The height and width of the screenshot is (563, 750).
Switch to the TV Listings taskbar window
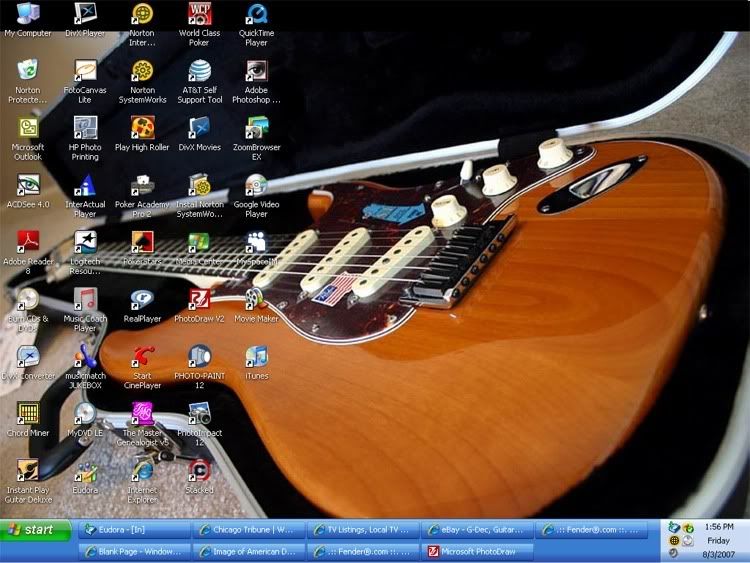(x=363, y=530)
